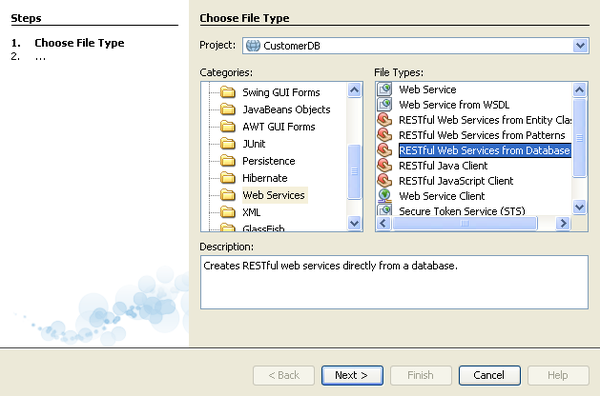Choose Web Service file type

[x=427, y=89]
